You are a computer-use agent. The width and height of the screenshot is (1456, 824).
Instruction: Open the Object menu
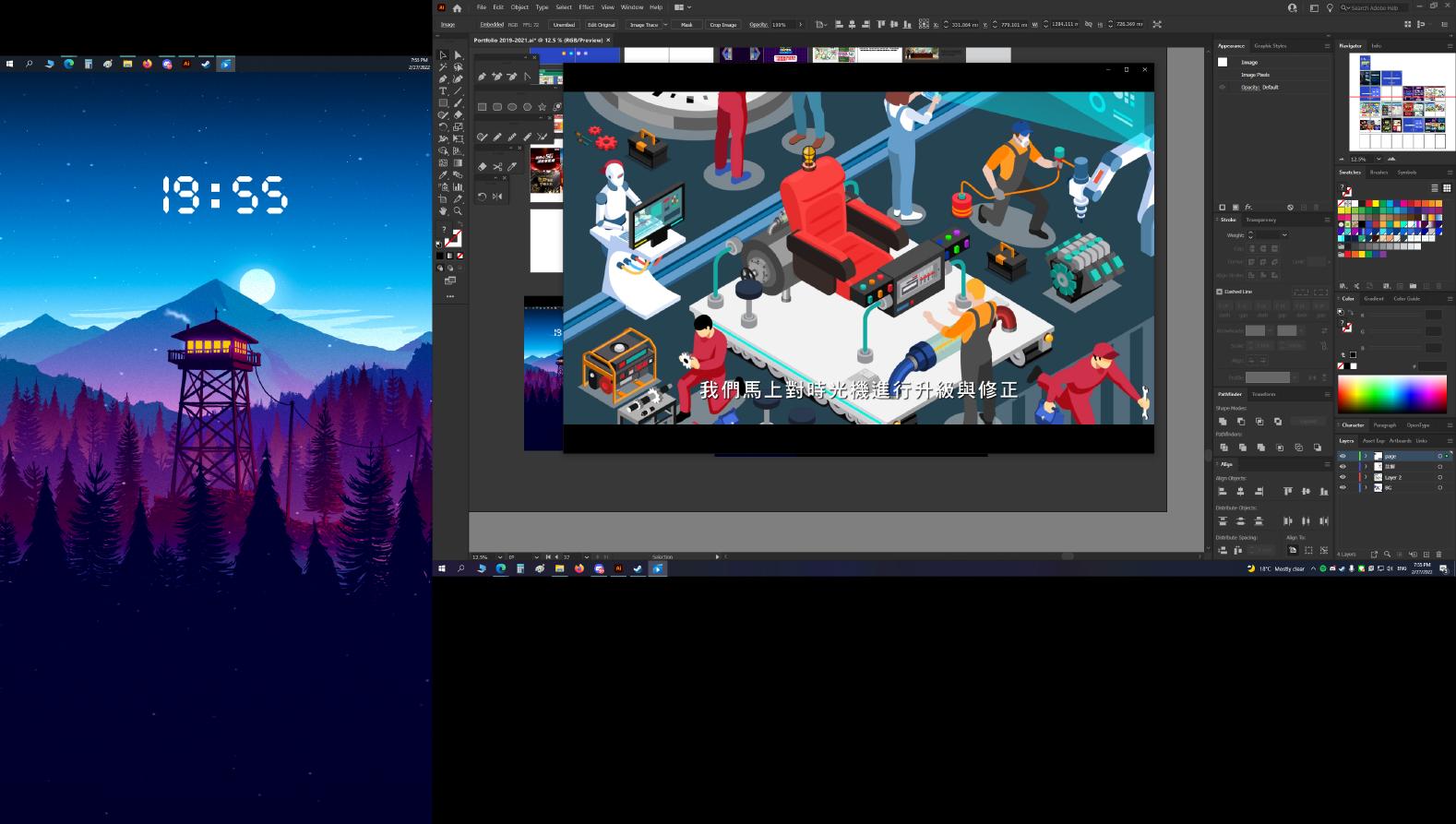[x=519, y=7]
